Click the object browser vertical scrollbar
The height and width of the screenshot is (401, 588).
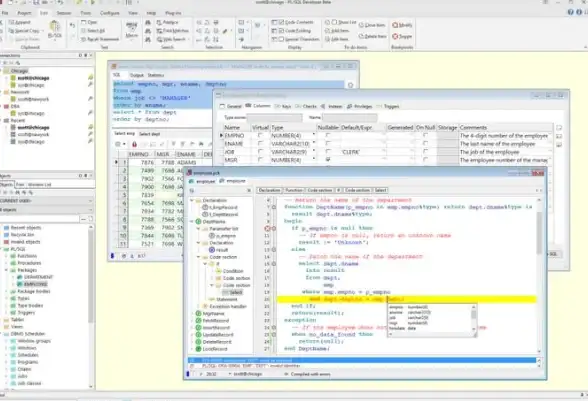click(x=90, y=306)
